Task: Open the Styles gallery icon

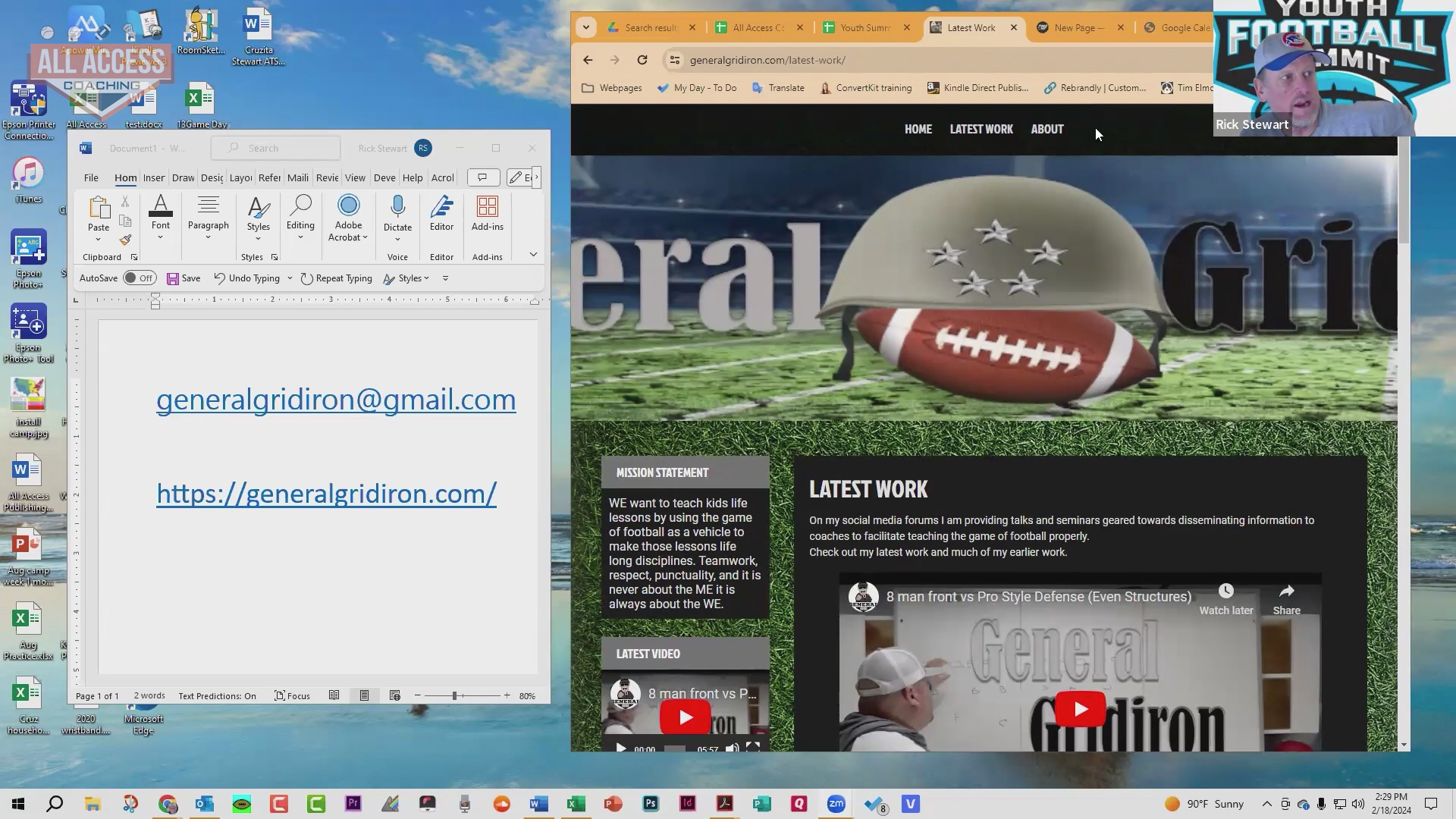Action: point(258,207)
